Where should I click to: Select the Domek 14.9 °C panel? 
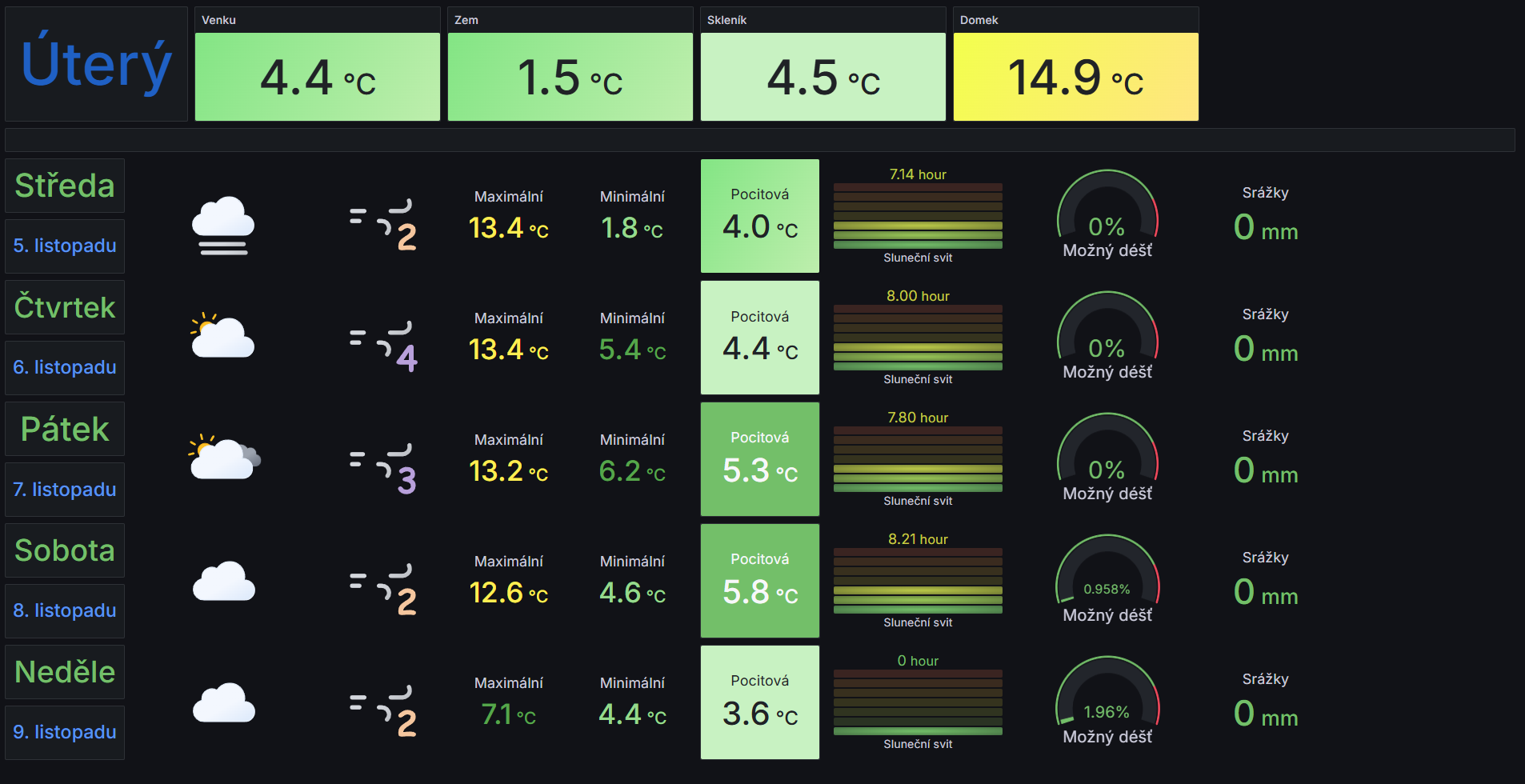coord(1075,77)
